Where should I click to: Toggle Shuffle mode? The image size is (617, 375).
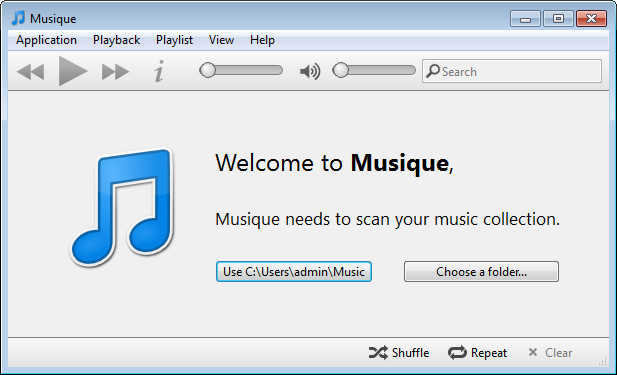click(x=399, y=353)
